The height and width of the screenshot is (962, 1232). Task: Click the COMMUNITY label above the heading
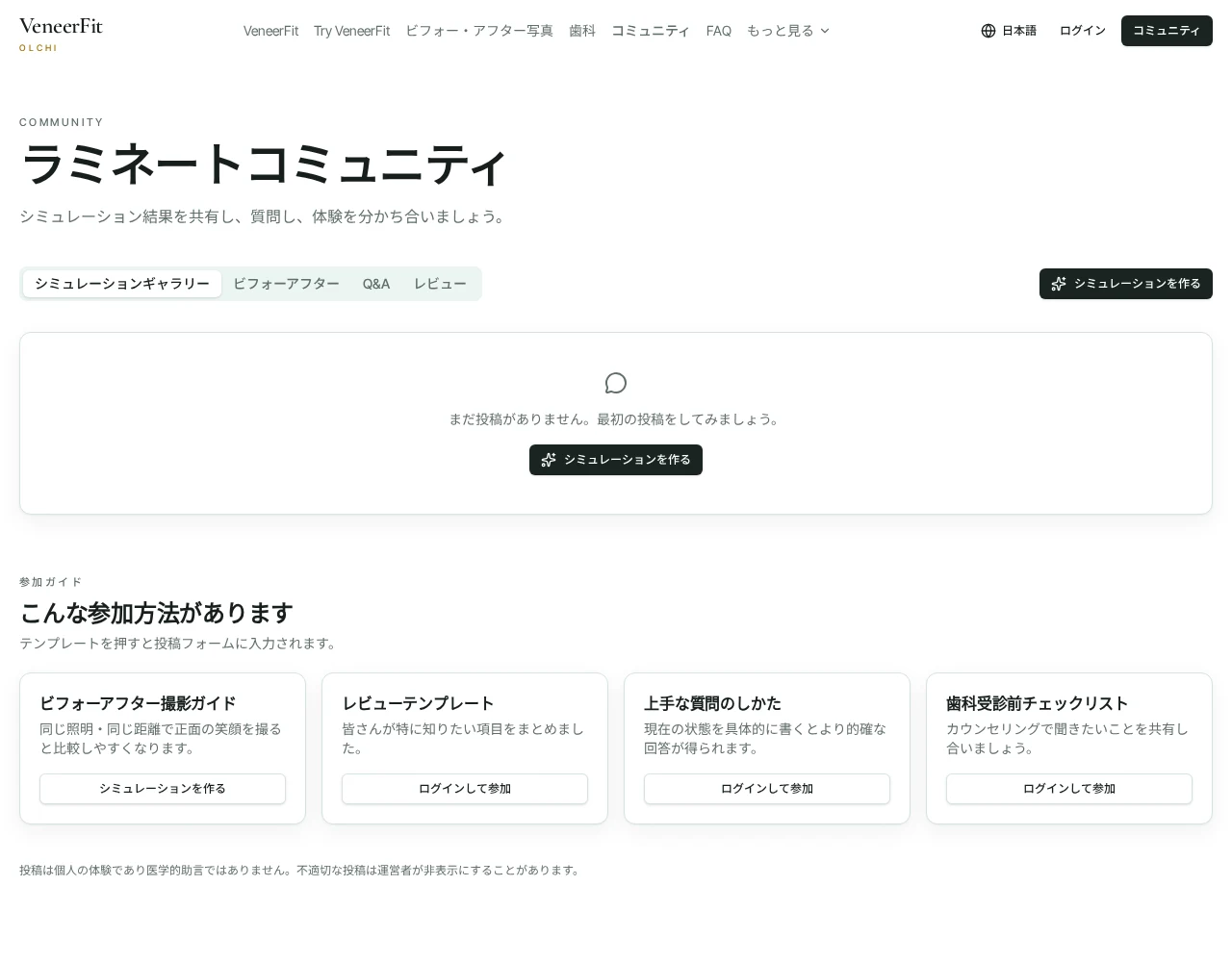click(62, 122)
